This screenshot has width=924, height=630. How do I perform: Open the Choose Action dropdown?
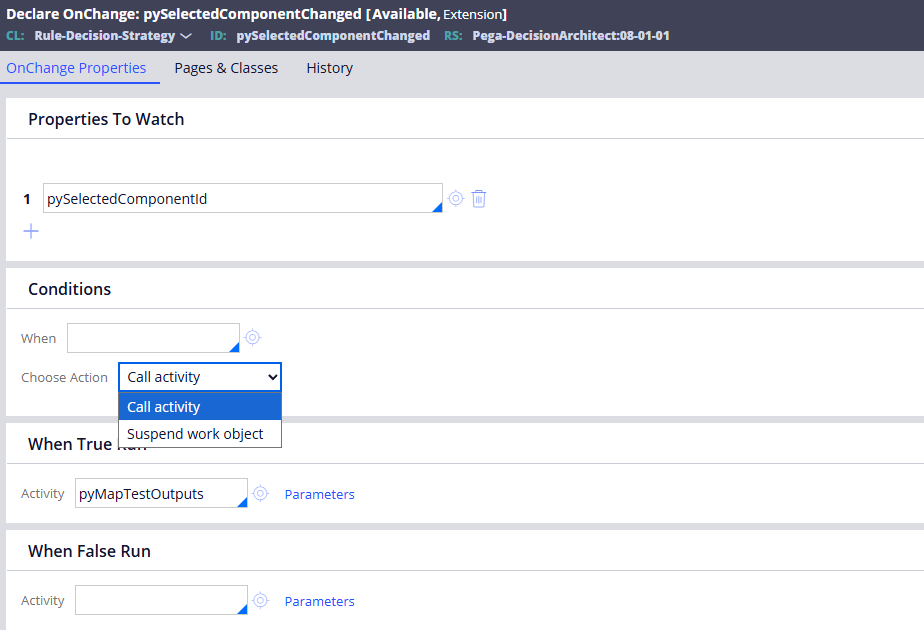click(200, 377)
